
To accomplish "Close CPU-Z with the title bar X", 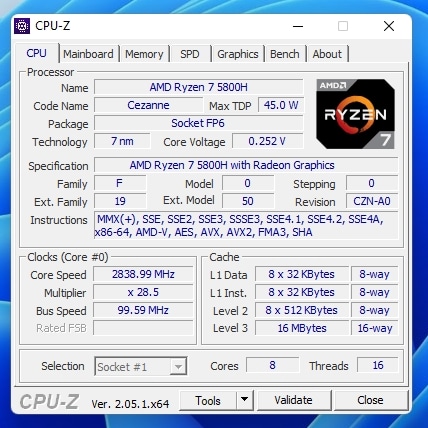I will 389,26.
